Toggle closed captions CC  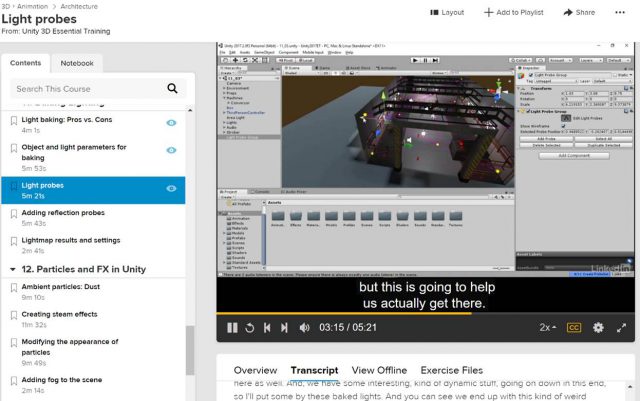pos(573,327)
